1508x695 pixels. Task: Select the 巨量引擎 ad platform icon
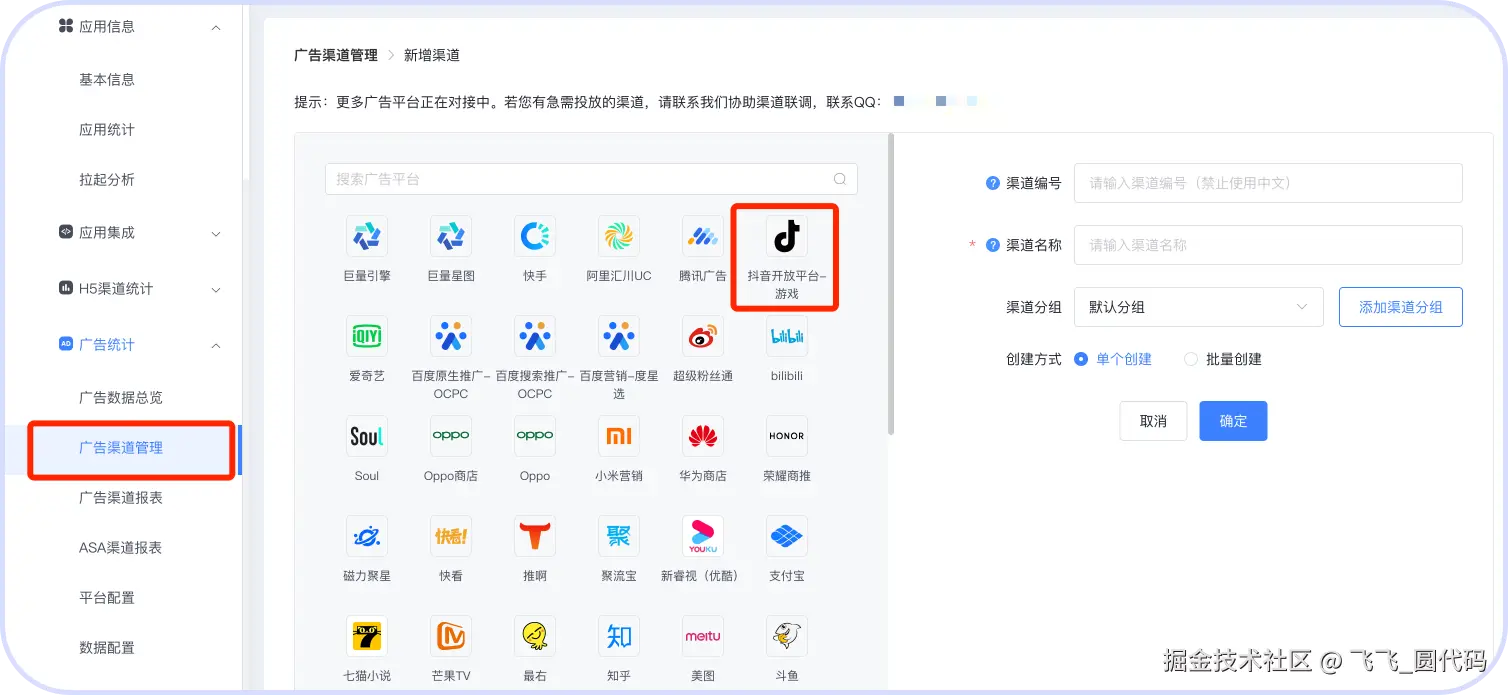pyautogui.click(x=367, y=236)
